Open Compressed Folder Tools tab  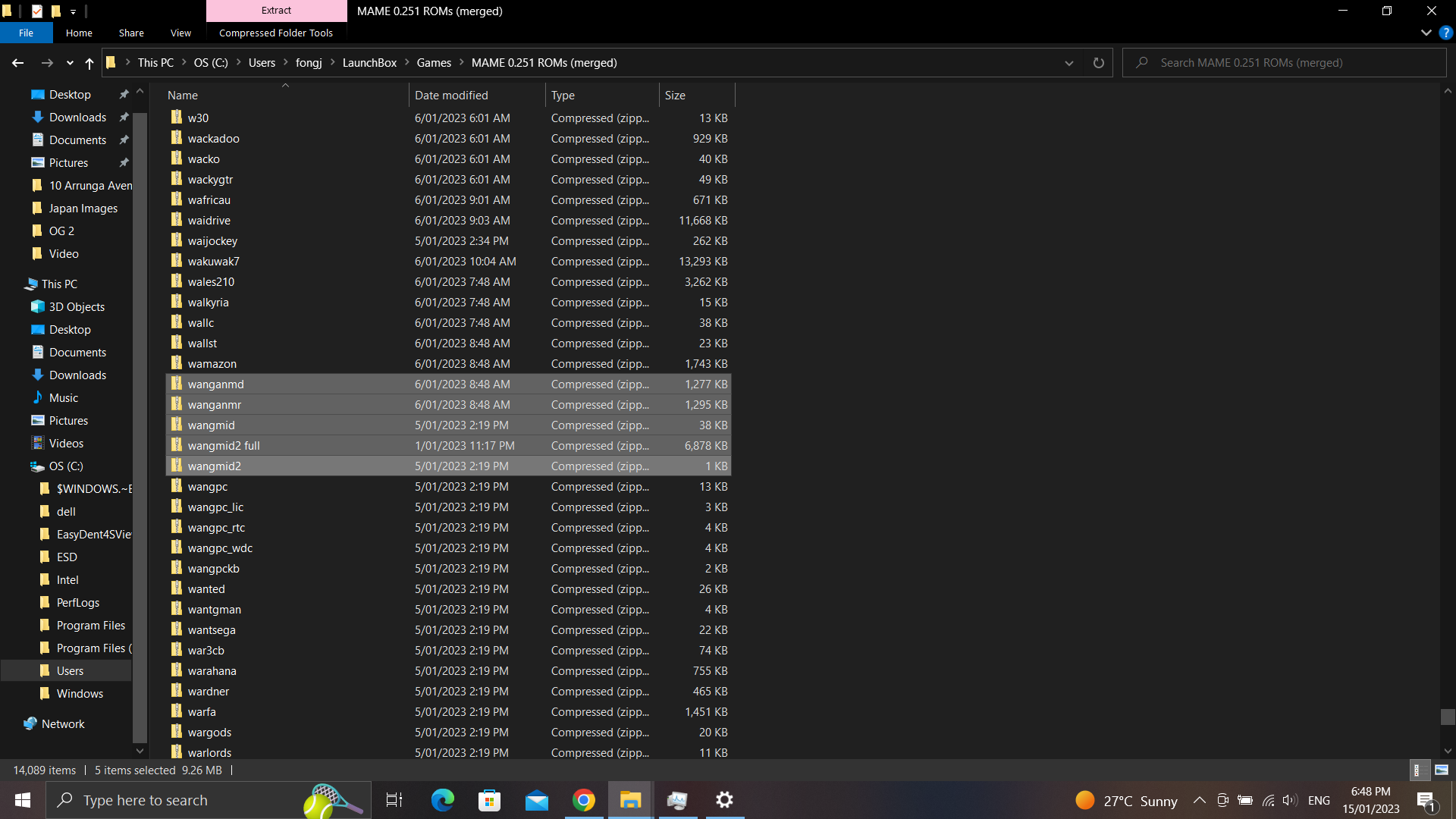(276, 33)
